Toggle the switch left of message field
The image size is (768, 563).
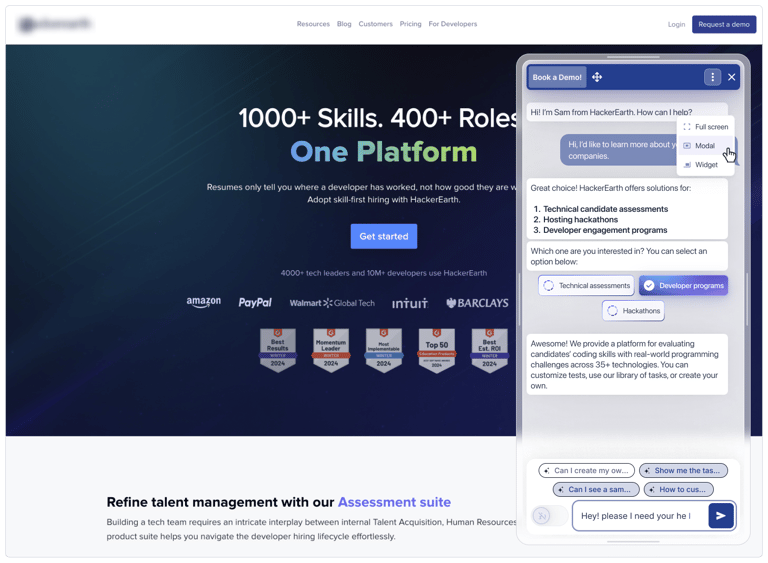tap(549, 515)
